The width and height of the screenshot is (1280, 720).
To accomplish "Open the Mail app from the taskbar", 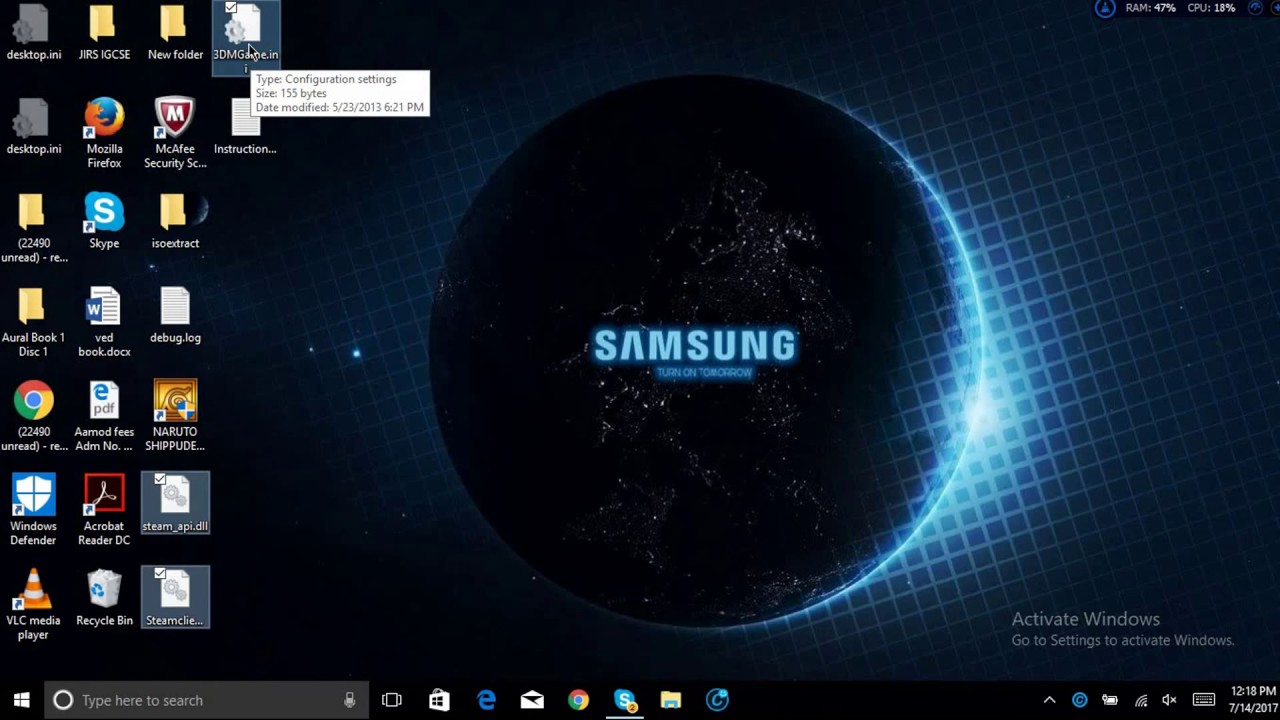I will click(532, 700).
